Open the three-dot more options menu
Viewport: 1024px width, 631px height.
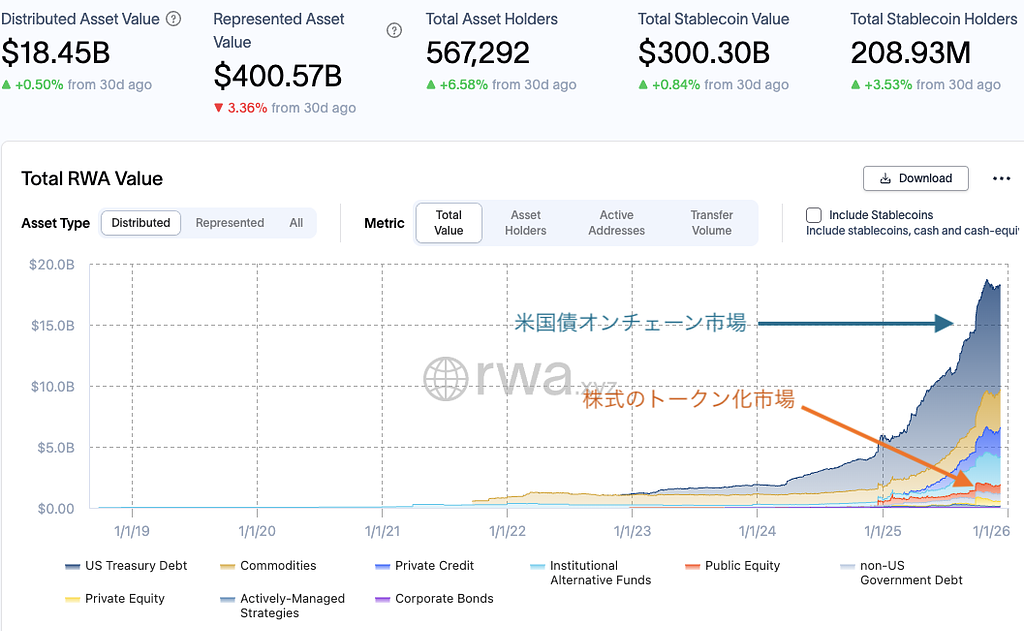coord(1001,179)
